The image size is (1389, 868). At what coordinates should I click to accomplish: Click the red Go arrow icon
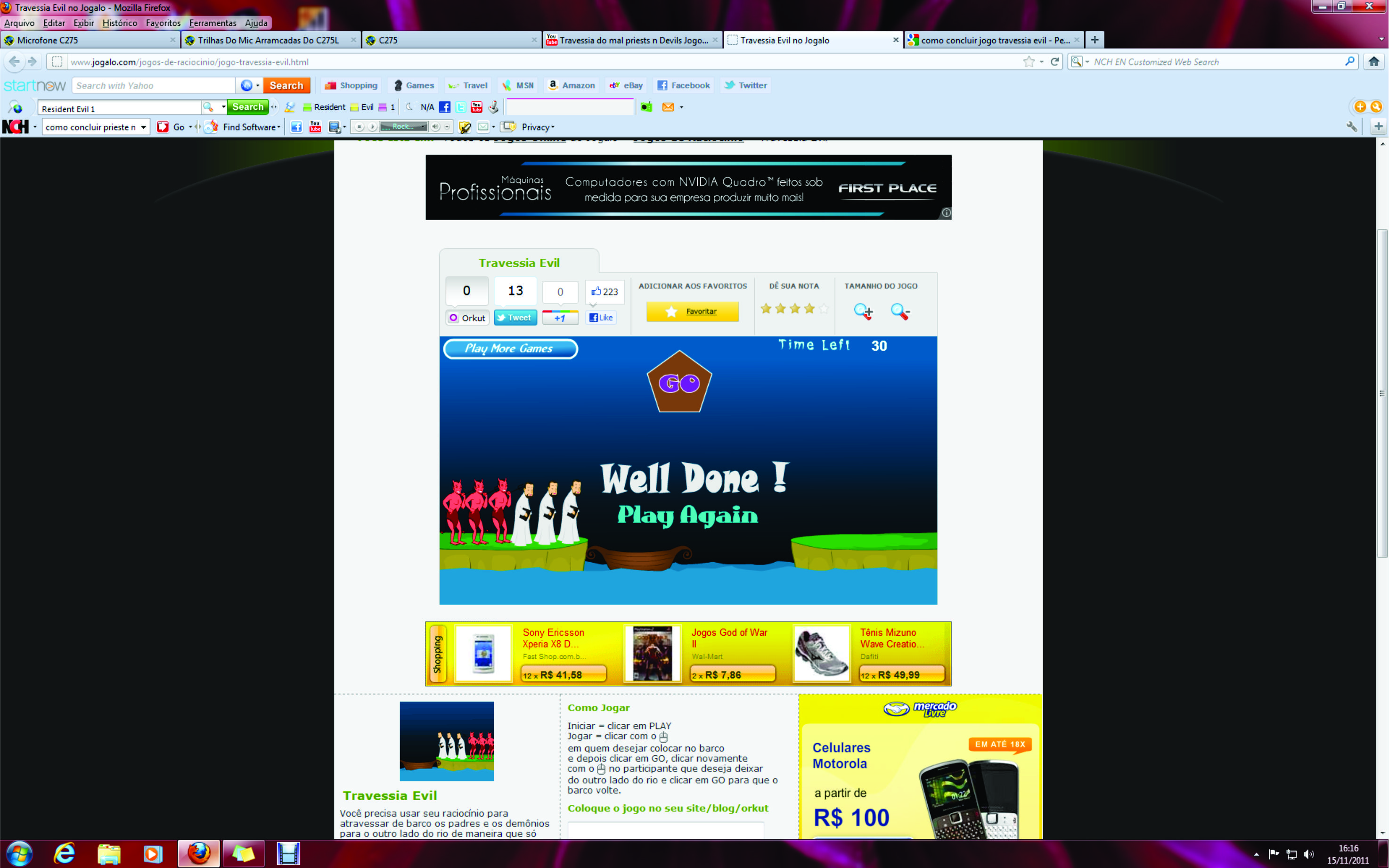click(x=163, y=127)
